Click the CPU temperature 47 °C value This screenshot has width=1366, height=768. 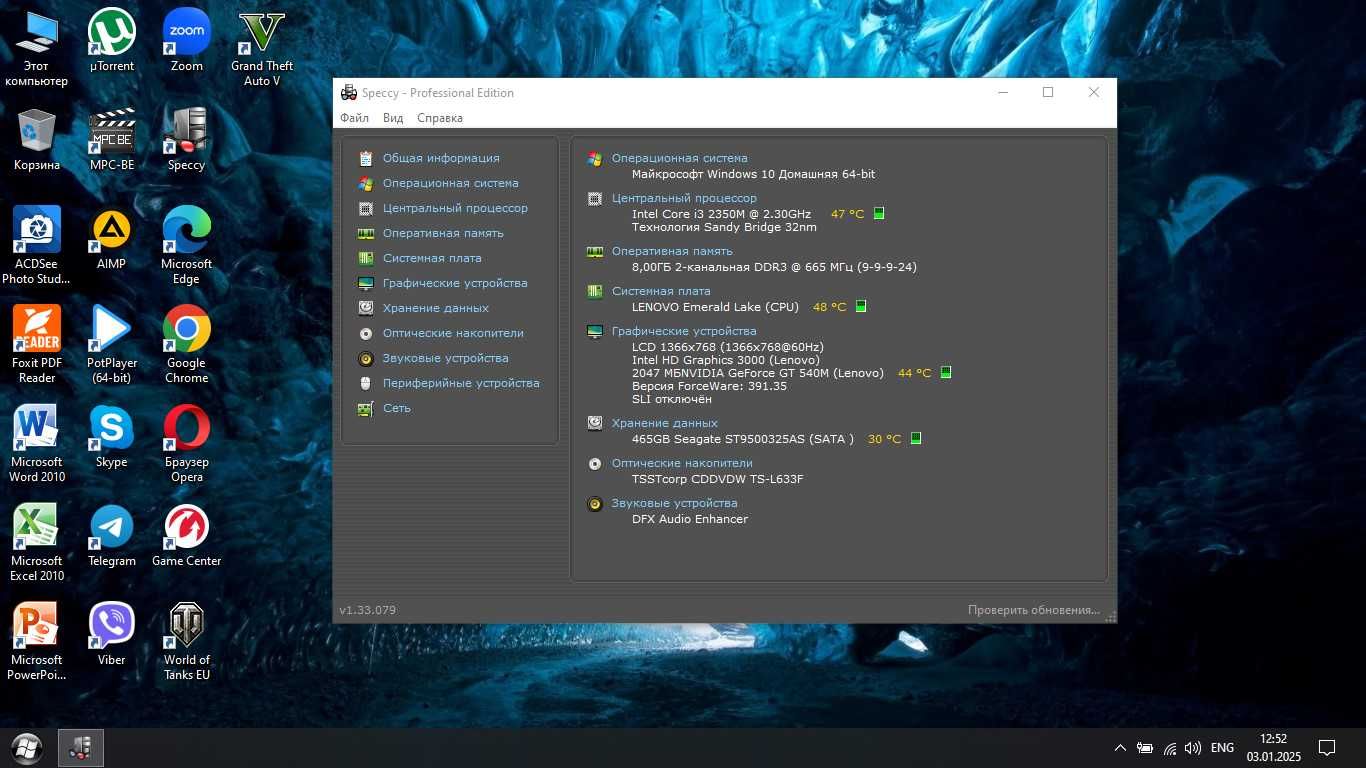point(847,214)
